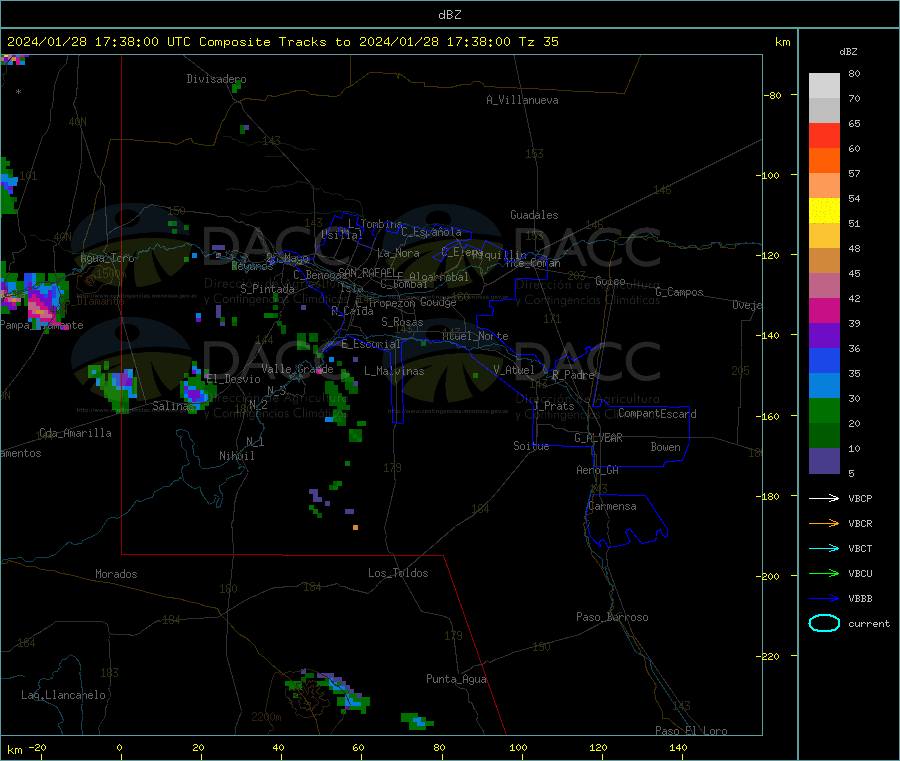Click the green VBCU arrow in legend

[824, 573]
